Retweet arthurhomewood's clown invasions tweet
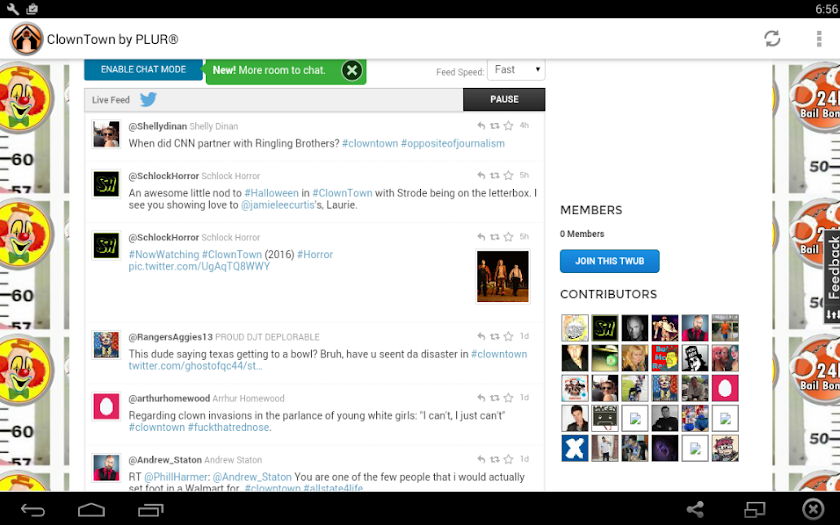840x525 pixels. coord(495,398)
